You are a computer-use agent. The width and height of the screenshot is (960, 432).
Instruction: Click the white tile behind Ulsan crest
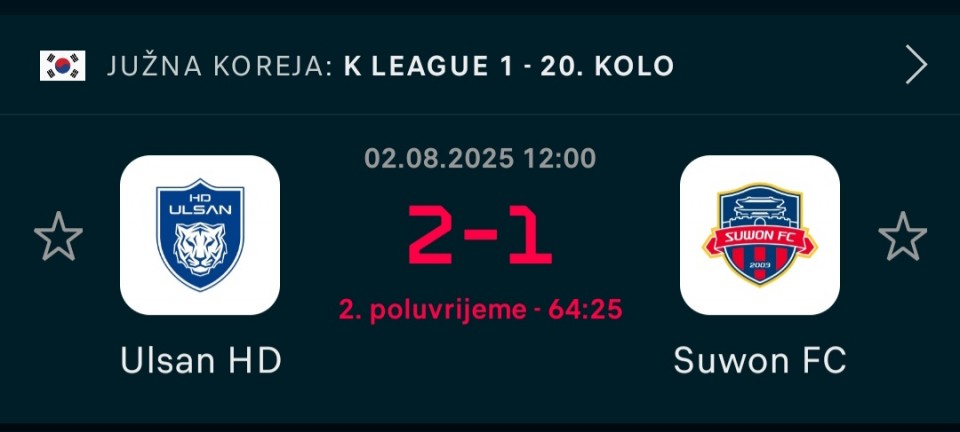pyautogui.click(x=200, y=235)
